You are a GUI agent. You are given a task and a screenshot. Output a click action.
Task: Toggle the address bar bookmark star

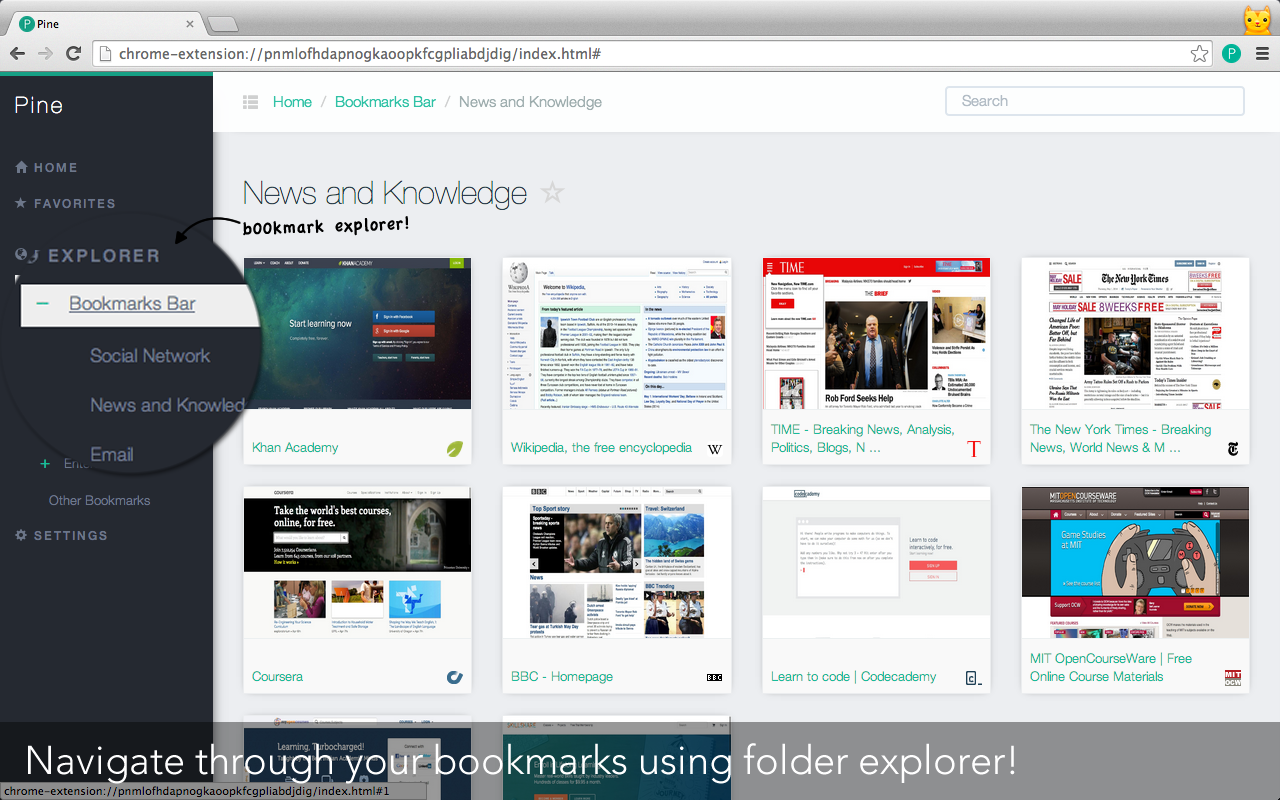(x=1199, y=53)
